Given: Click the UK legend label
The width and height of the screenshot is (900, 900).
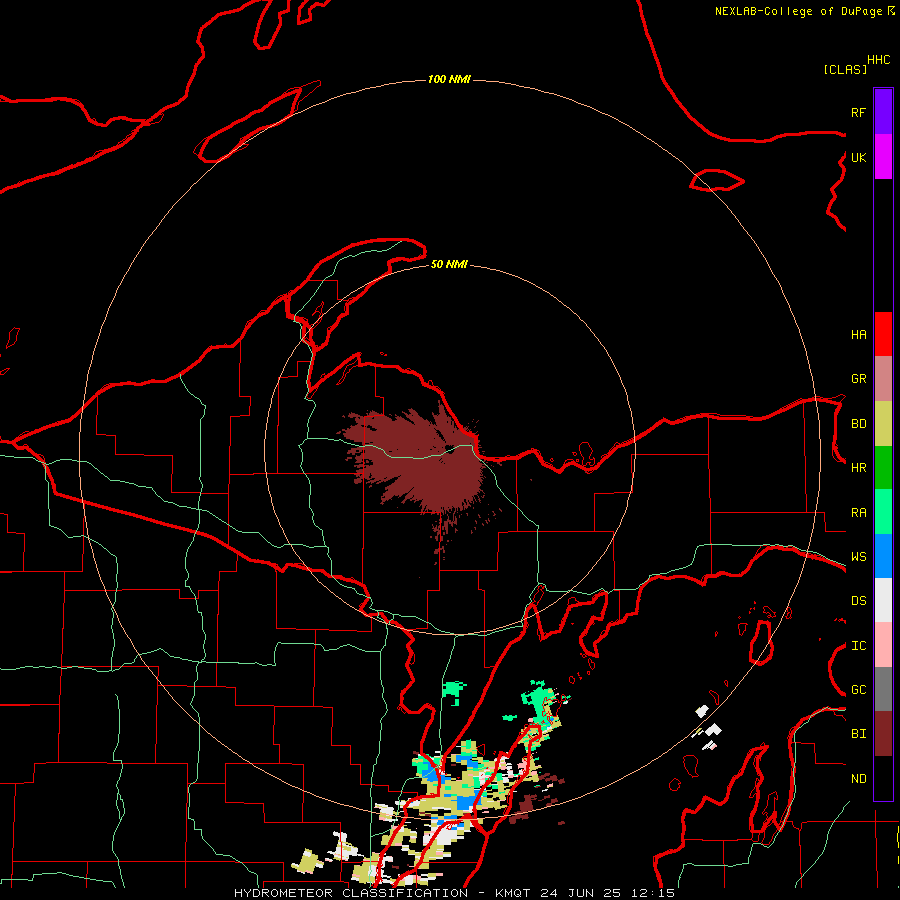Looking at the screenshot, I should point(858,157).
